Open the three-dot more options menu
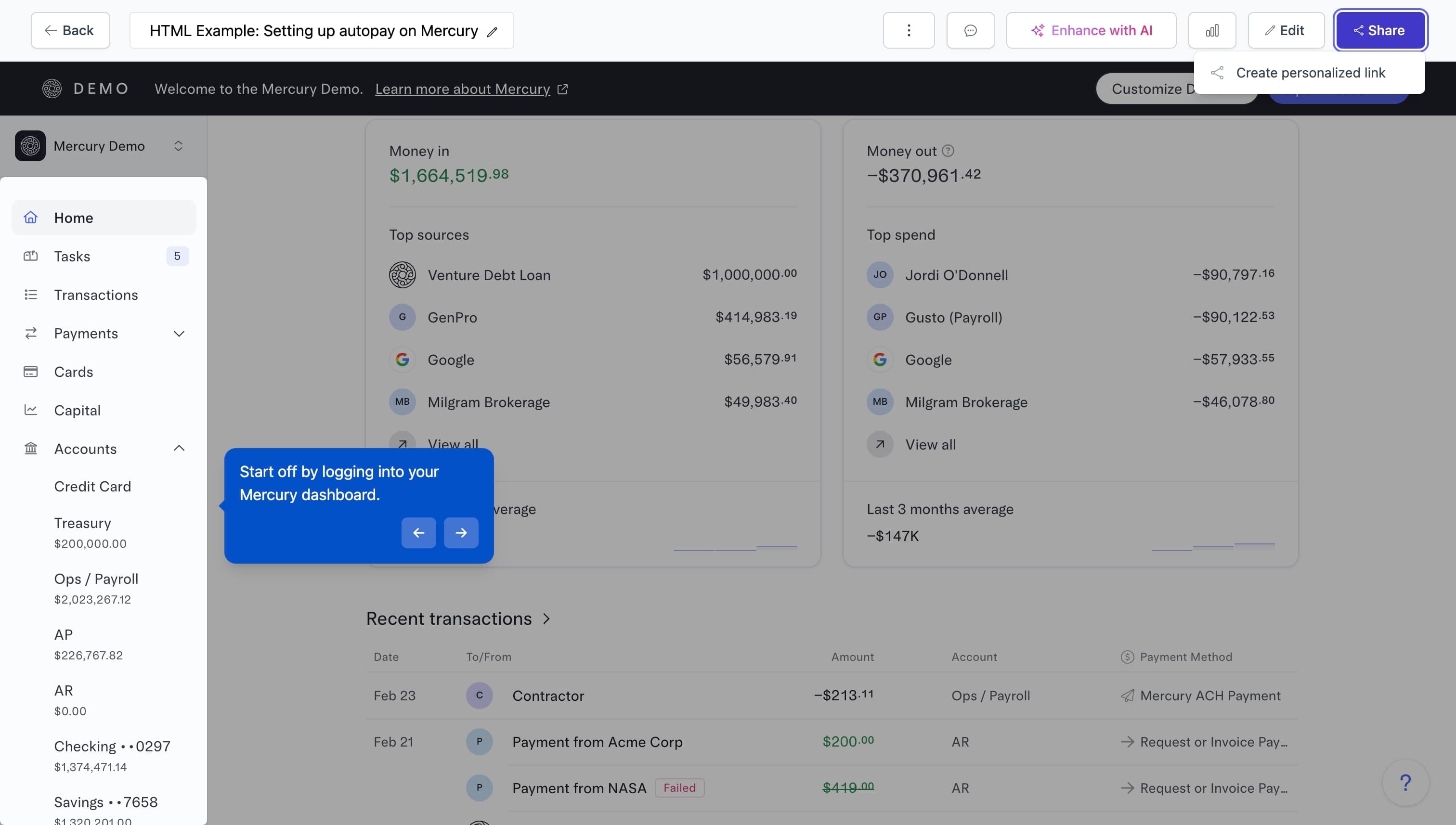Screen dimensions: 1456x825 point(909,31)
